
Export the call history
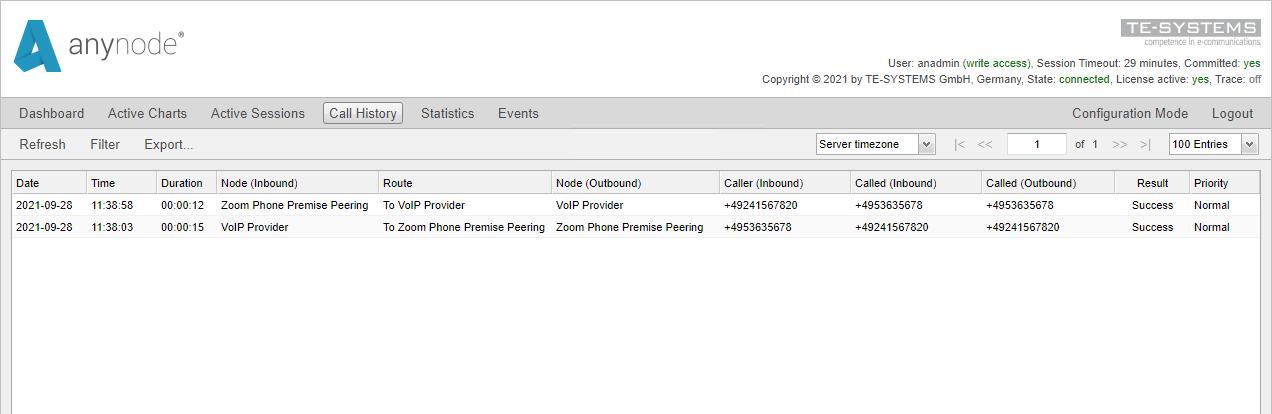[168, 145]
